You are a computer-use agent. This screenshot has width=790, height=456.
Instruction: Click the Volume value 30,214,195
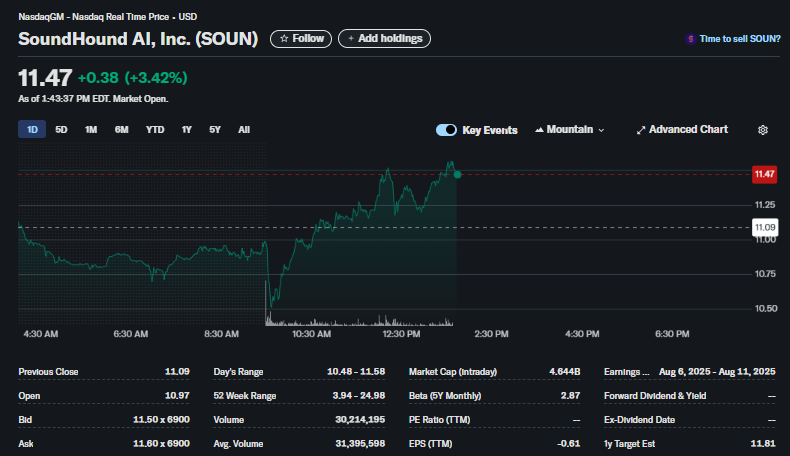(x=360, y=420)
